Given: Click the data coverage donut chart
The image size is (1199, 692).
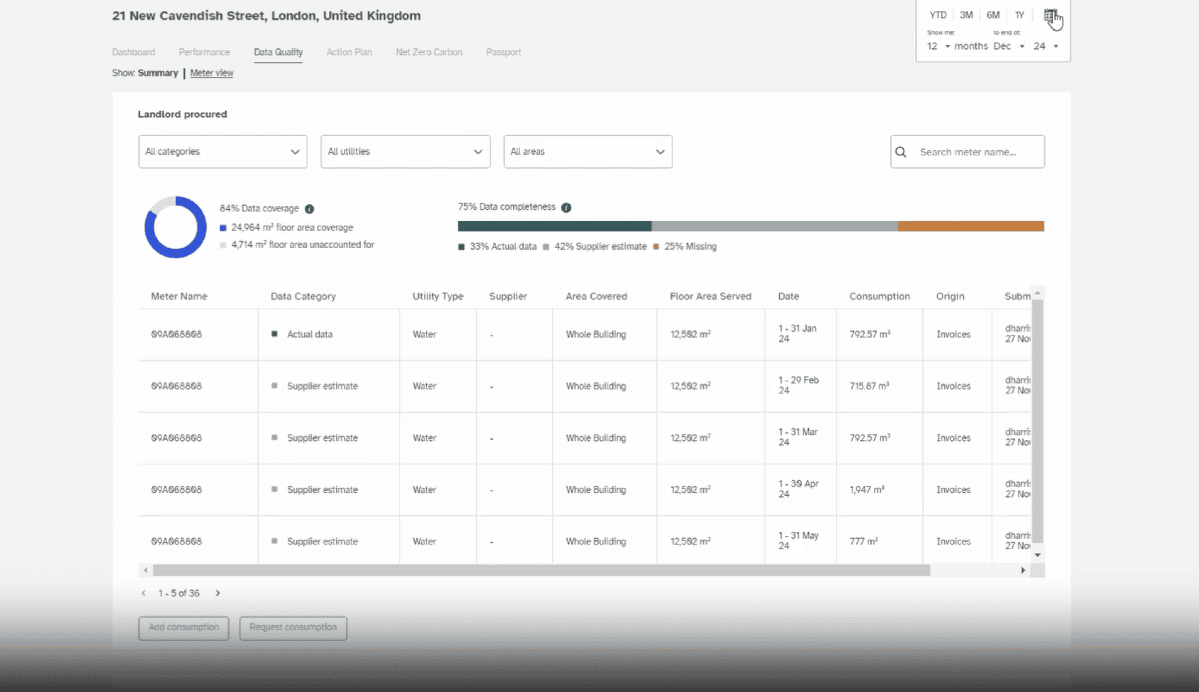Looking at the screenshot, I should (175, 227).
